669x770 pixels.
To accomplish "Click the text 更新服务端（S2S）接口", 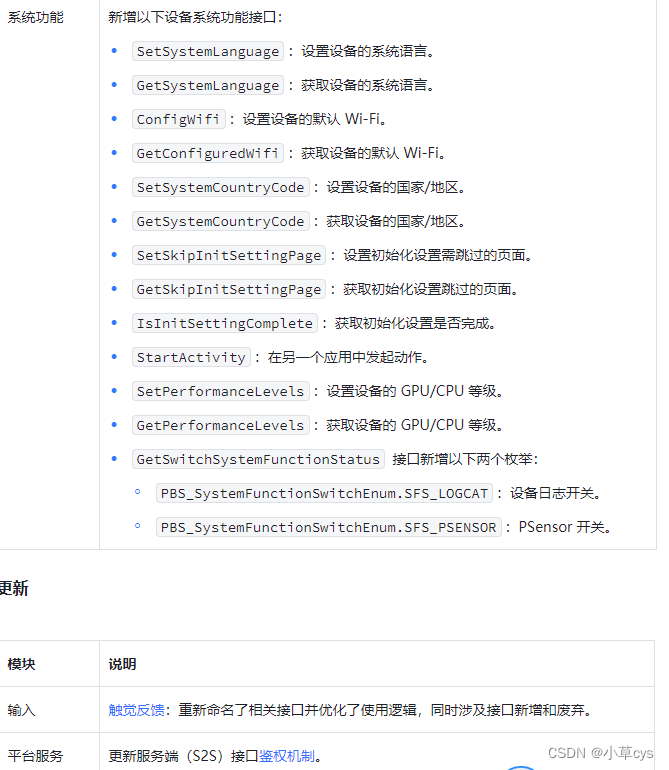I will (x=183, y=756).
